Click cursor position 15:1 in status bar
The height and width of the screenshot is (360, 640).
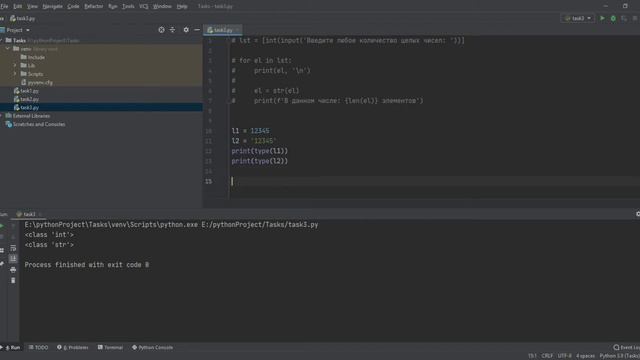(x=532, y=356)
